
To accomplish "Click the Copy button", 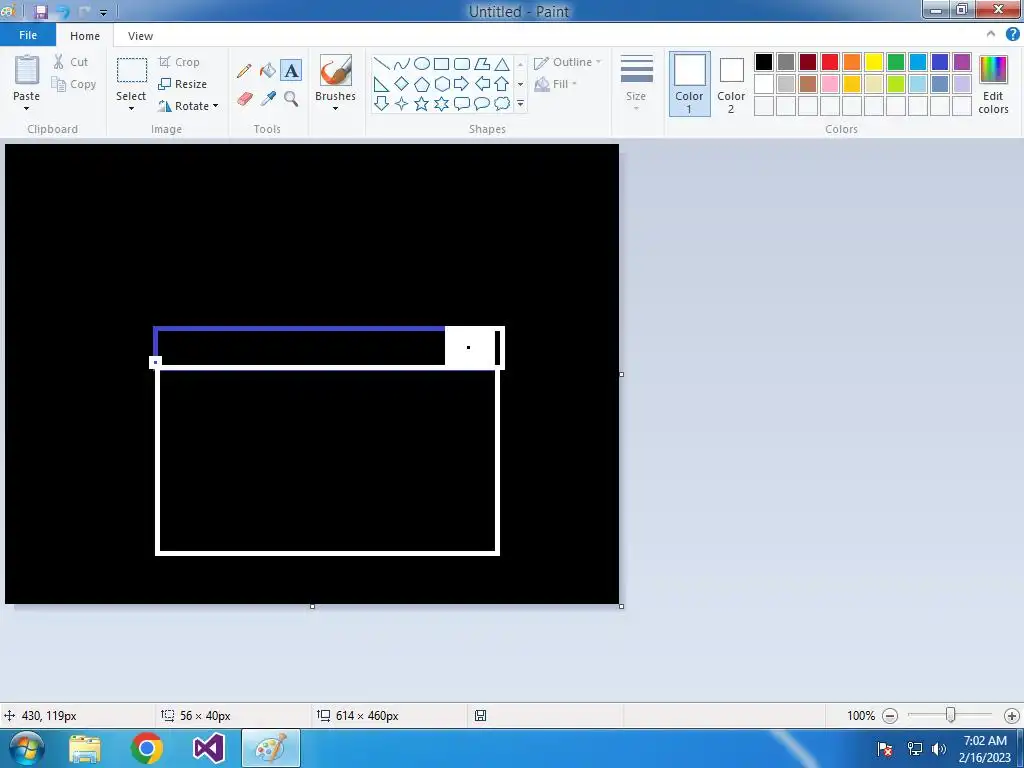I will coord(74,84).
